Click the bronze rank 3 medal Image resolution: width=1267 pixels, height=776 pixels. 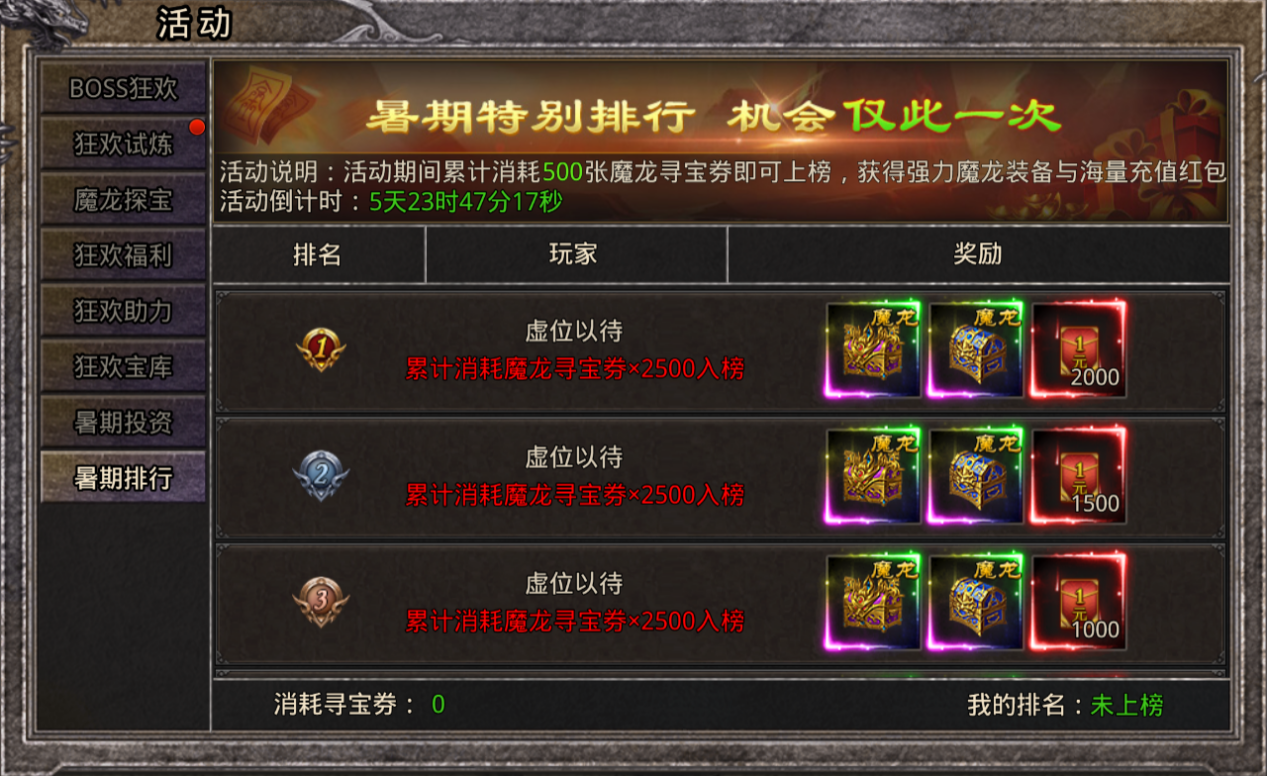(x=321, y=602)
